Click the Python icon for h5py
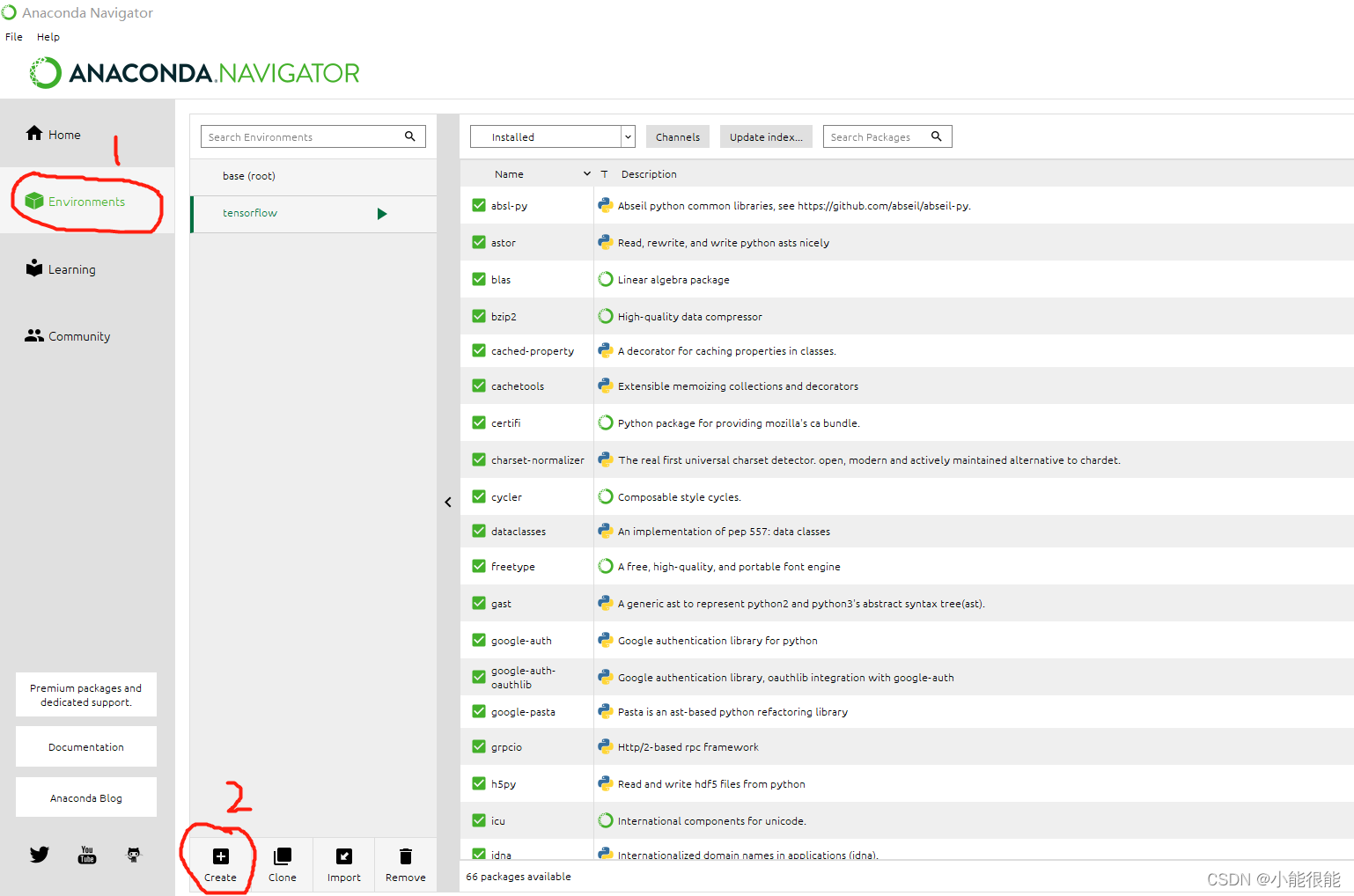This screenshot has width=1354, height=896. point(606,783)
